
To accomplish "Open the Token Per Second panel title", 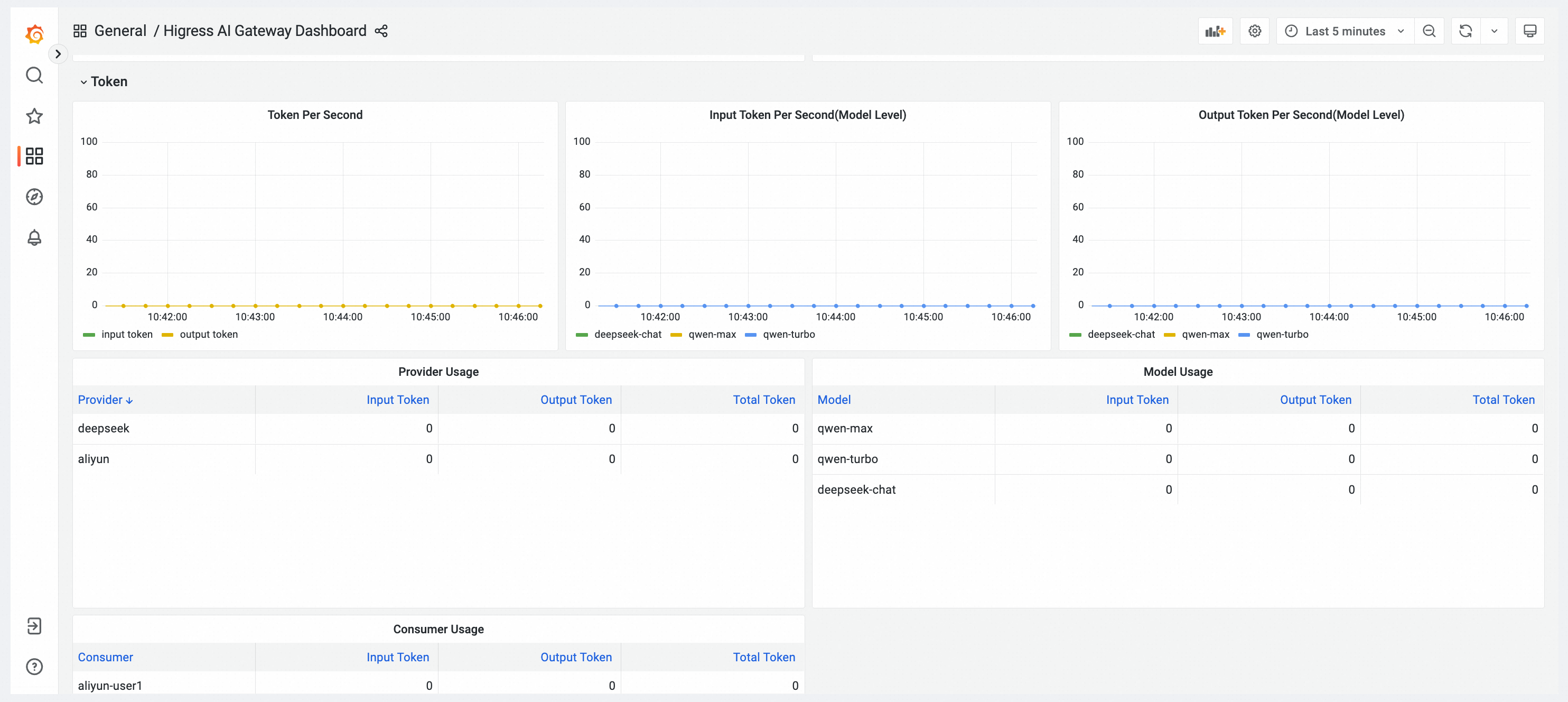I will (x=315, y=115).
